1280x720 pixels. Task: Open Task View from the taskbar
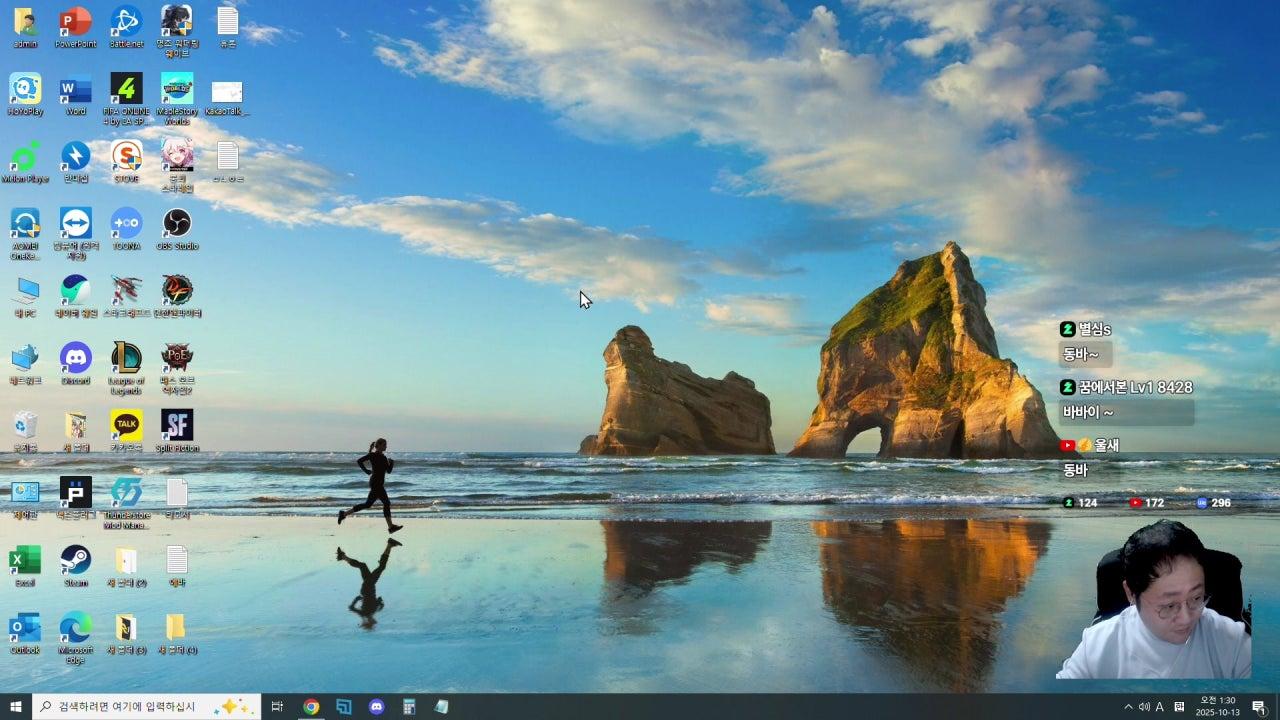pos(278,707)
